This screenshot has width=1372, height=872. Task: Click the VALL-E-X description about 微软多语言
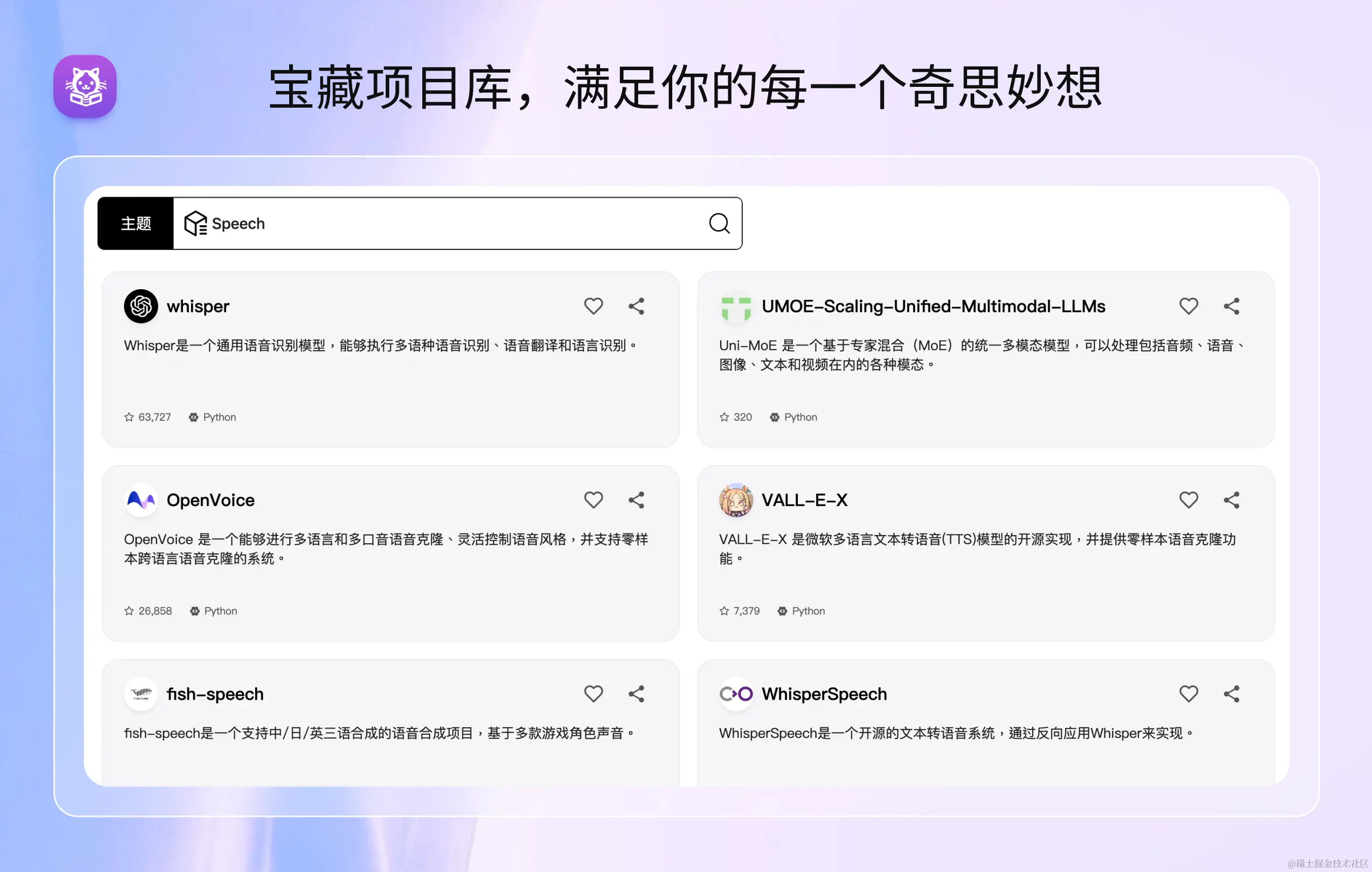coord(977,549)
